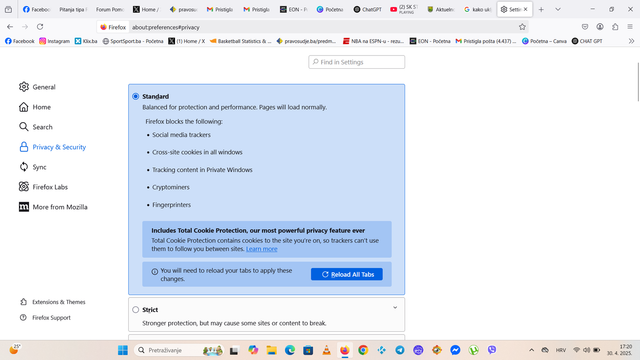The image size is (640, 360).
Task: Open the Search settings category
Action: pos(36,127)
